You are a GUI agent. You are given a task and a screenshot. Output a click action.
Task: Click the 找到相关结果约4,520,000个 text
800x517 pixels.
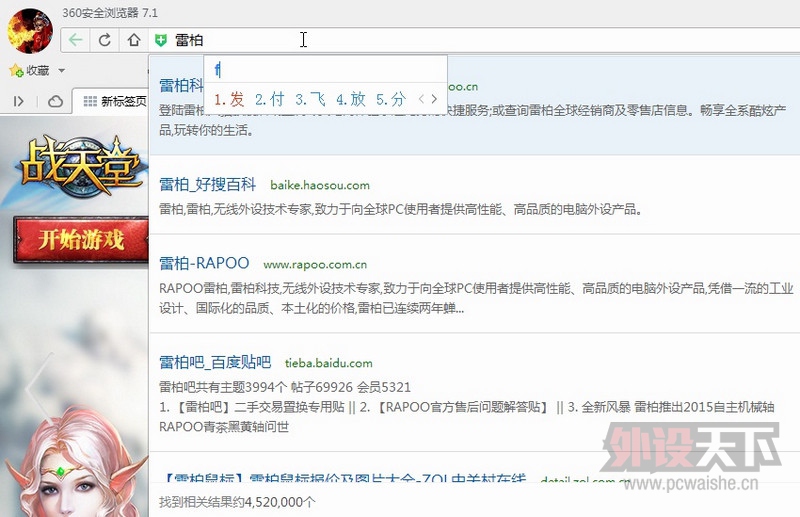coord(237,502)
